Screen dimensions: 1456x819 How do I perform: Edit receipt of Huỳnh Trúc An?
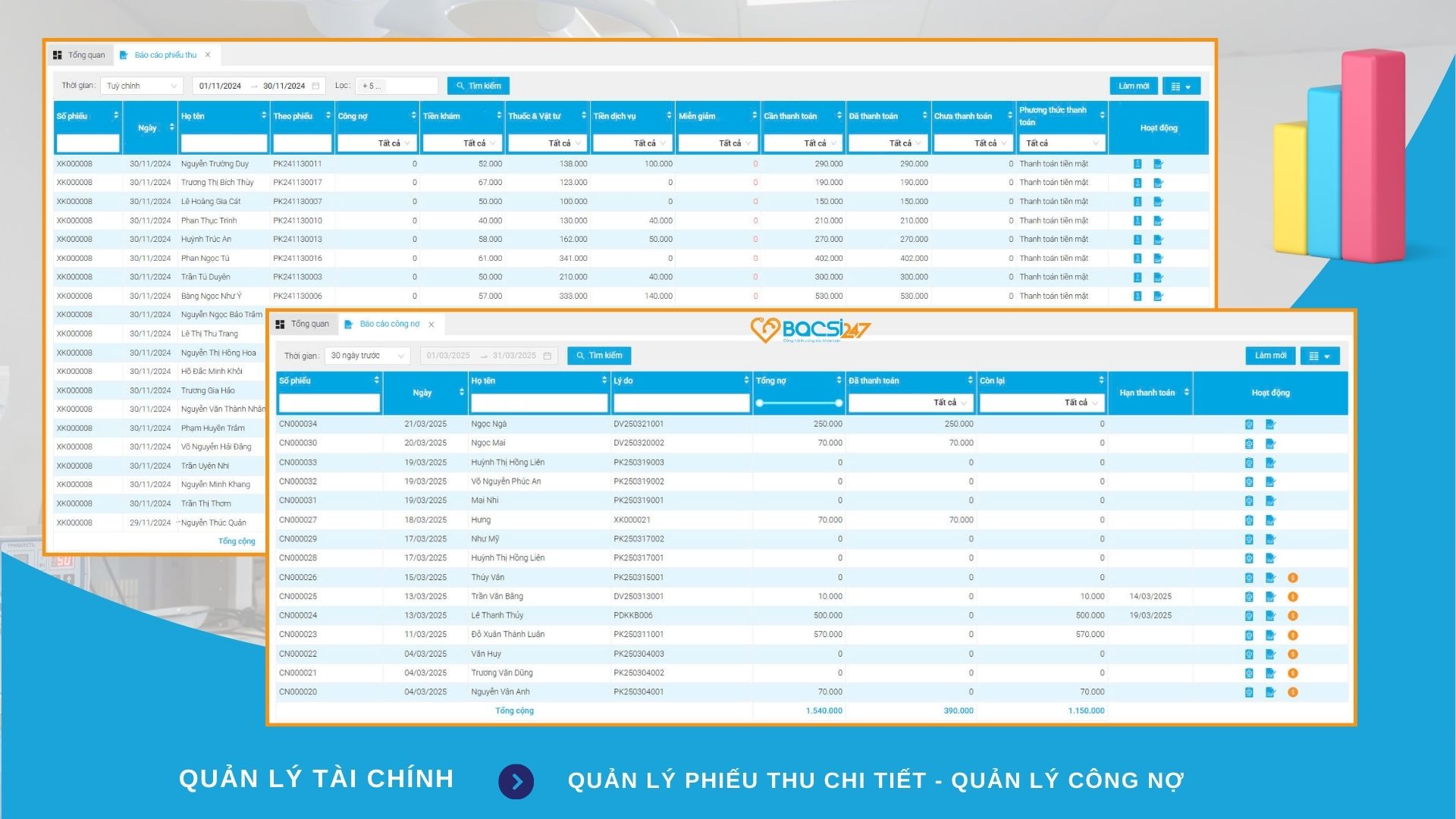(x=1158, y=240)
